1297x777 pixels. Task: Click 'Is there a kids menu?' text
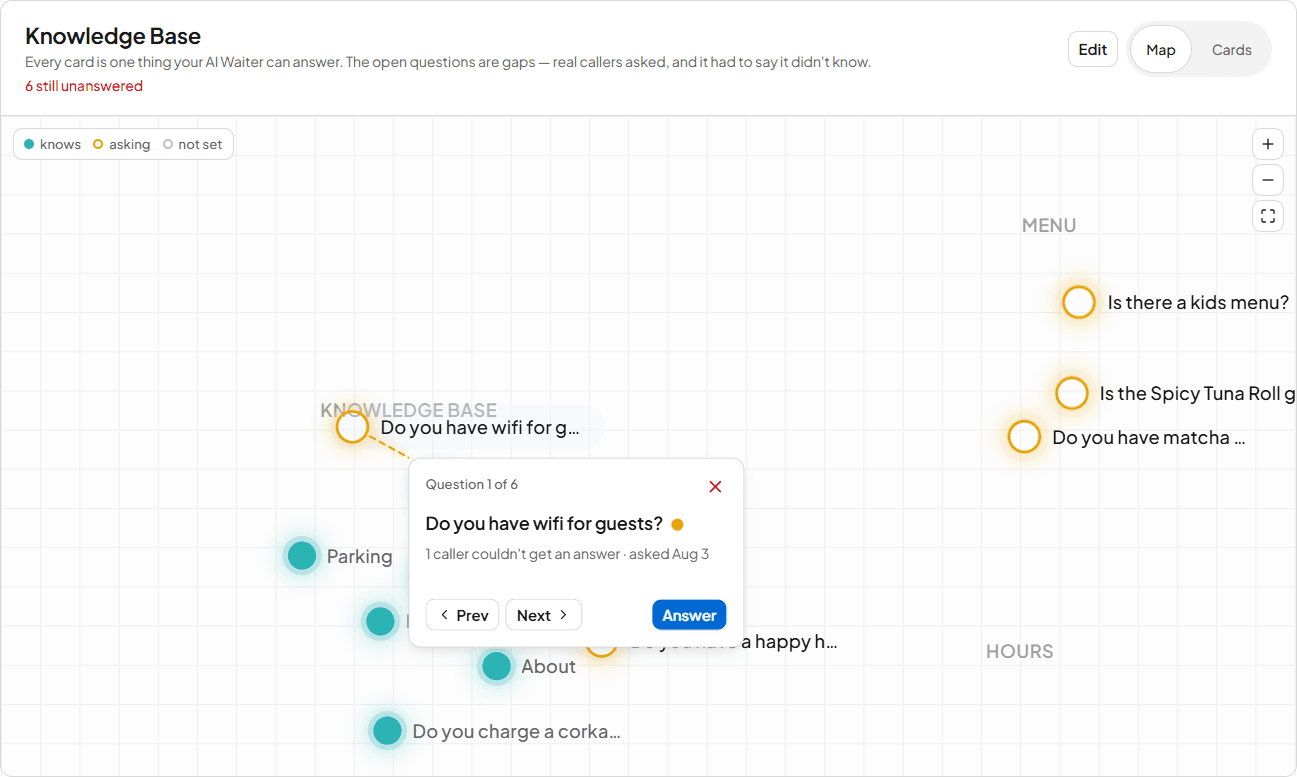(1198, 302)
